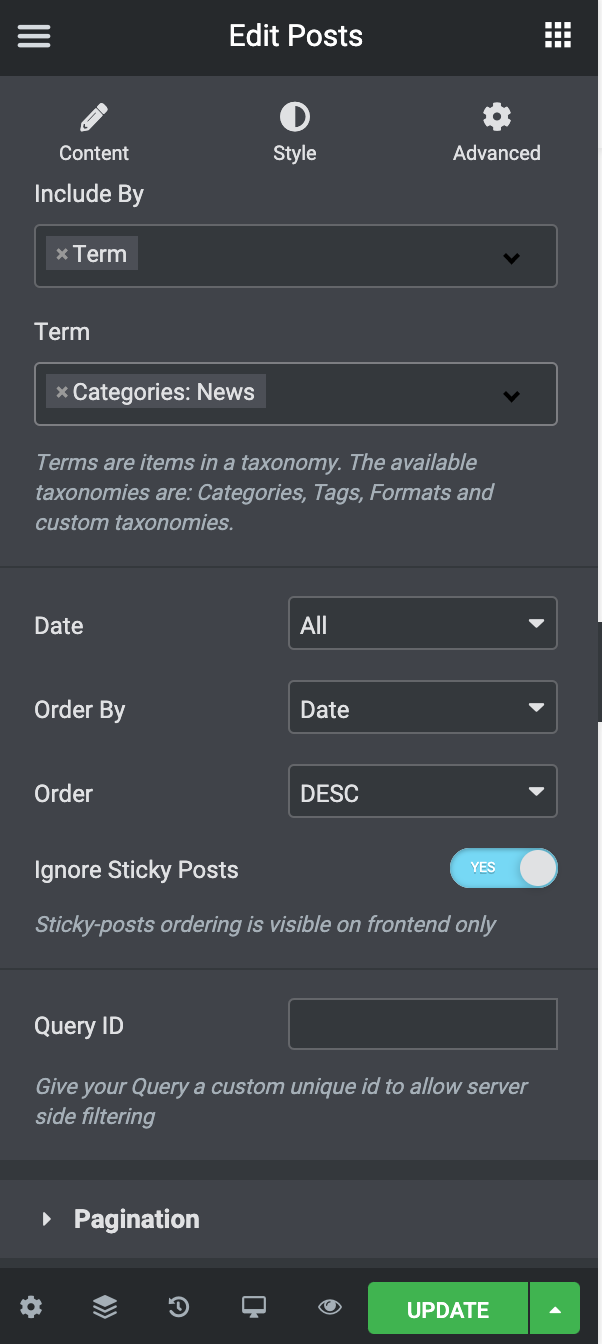Open the Order By dropdown
The width and height of the screenshot is (602, 1344).
pos(422,708)
